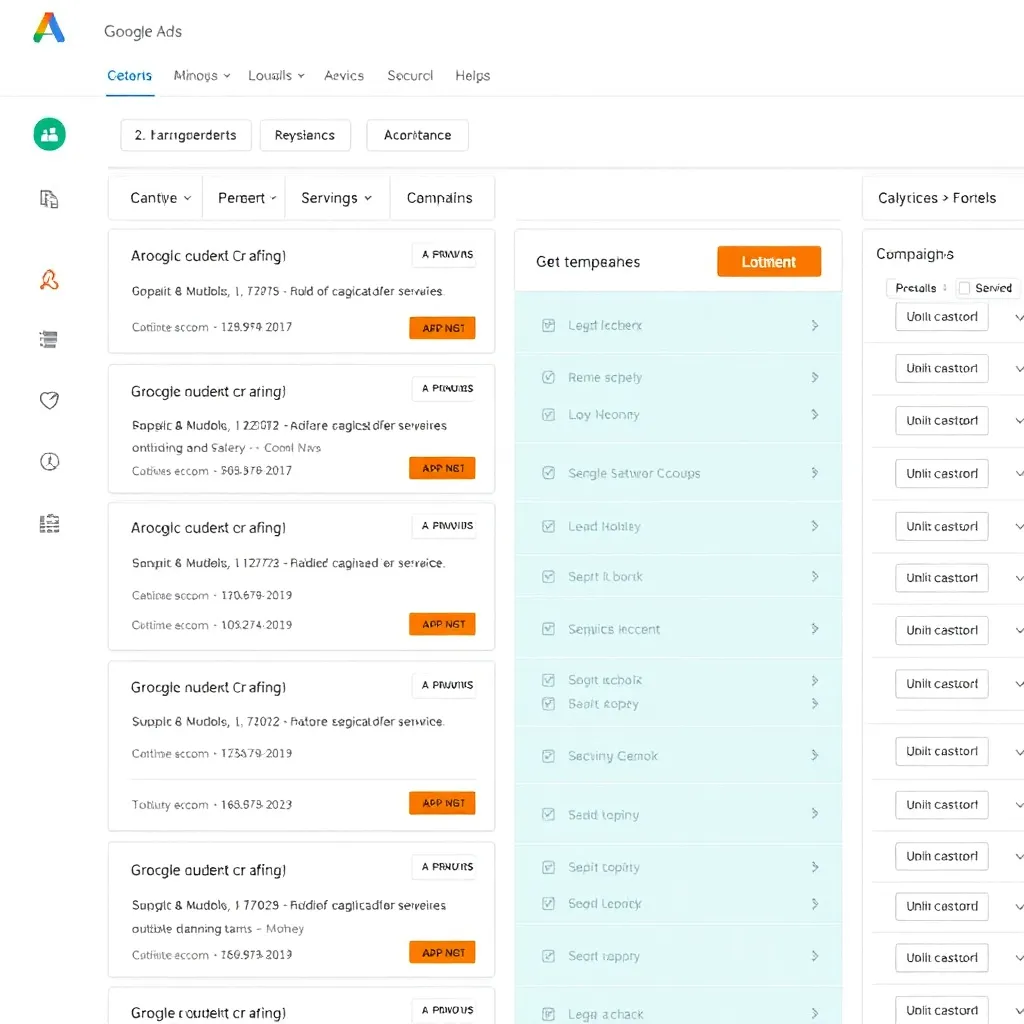Screen dimensions: 1024x1024
Task: Check the Reme scpely template option
Action: tap(548, 377)
